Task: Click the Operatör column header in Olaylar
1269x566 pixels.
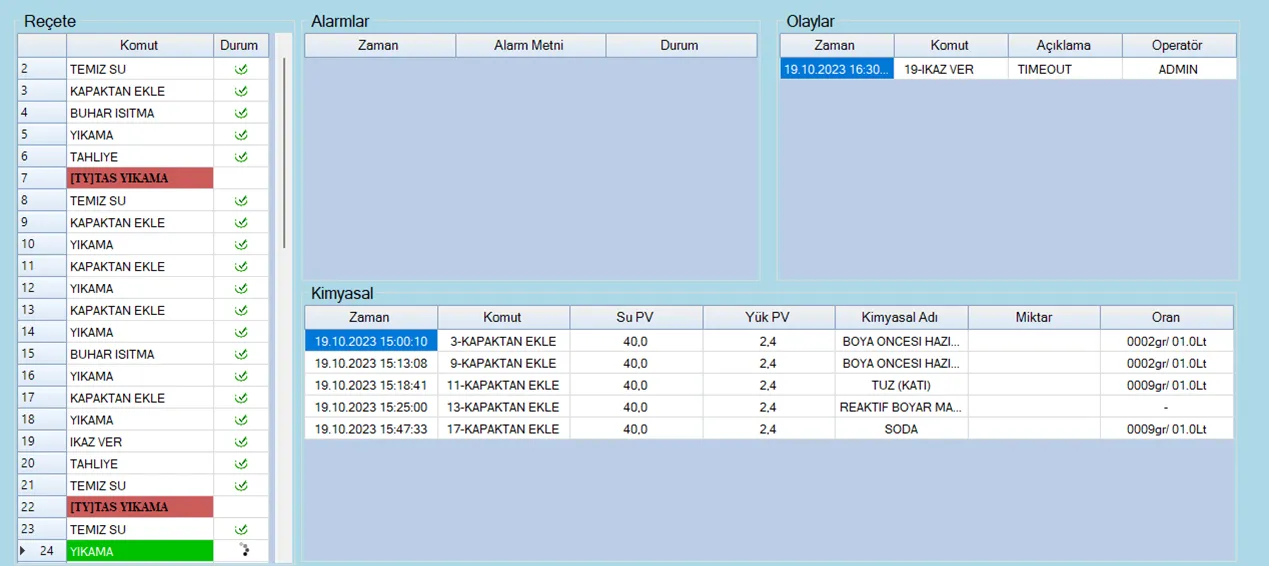Action: click(1177, 45)
